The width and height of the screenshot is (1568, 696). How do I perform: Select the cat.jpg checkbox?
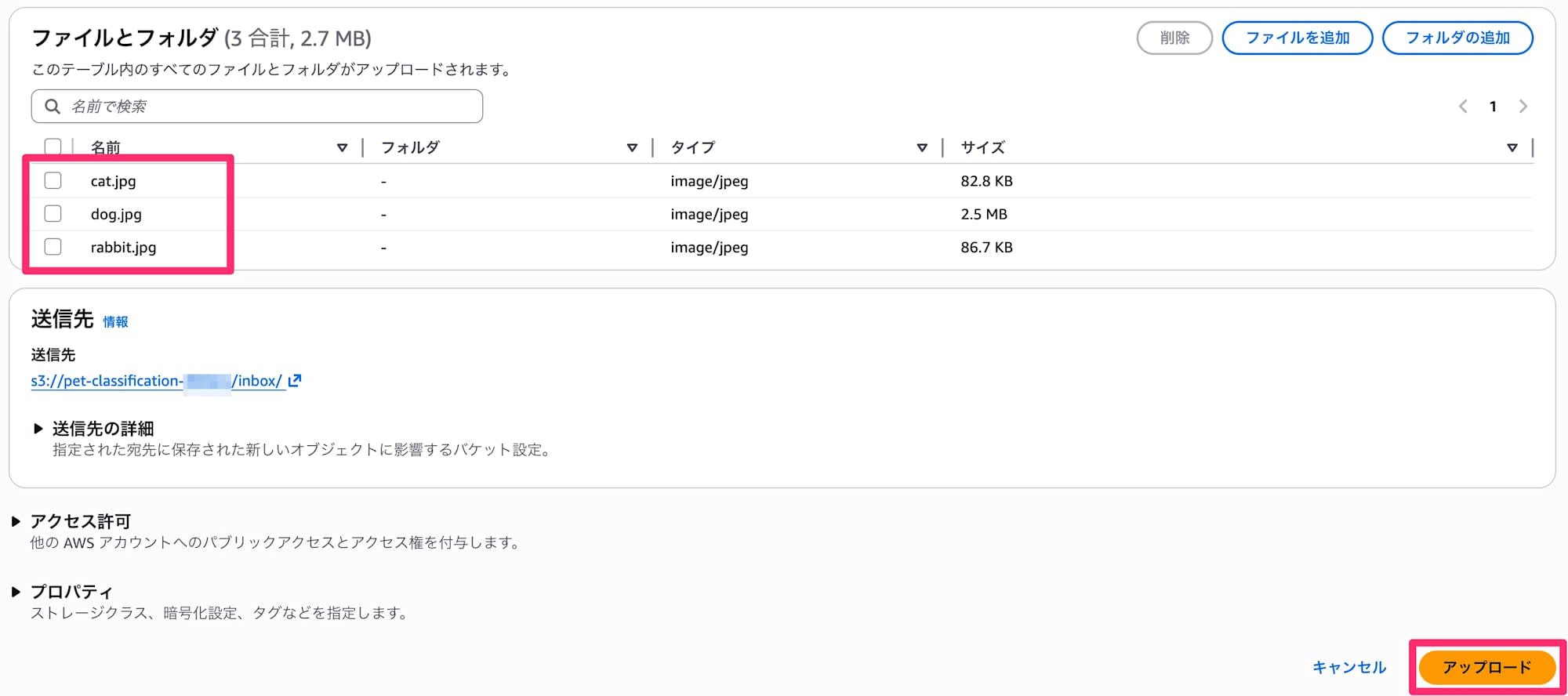pyautogui.click(x=53, y=181)
